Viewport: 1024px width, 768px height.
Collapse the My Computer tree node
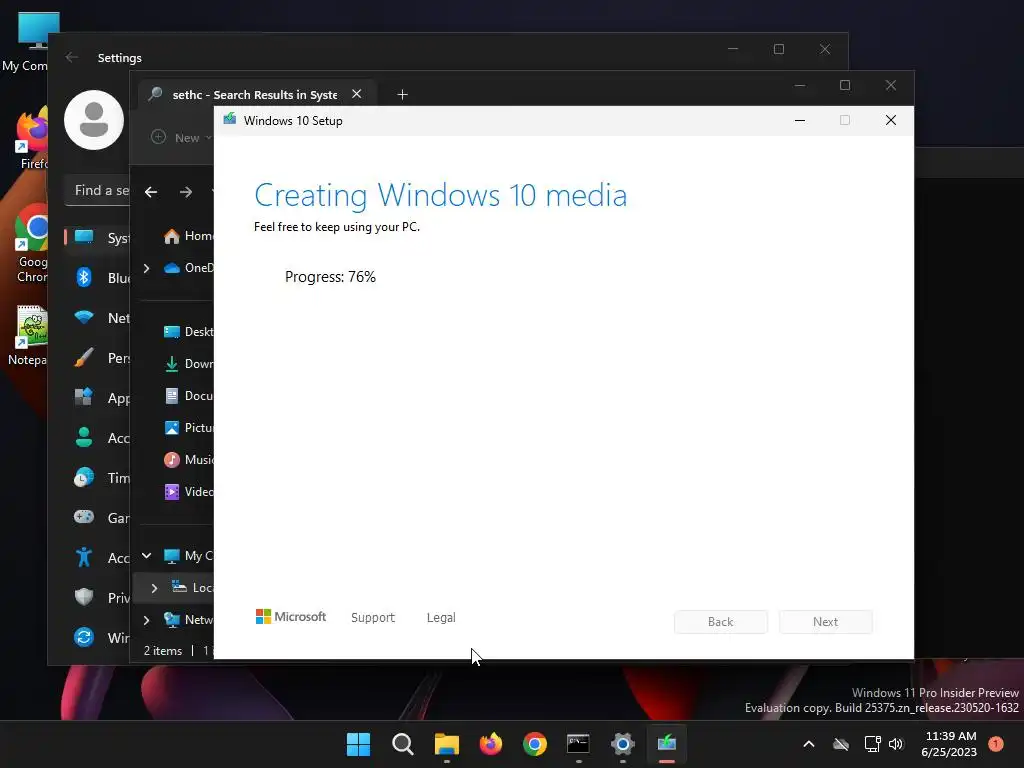(146, 556)
